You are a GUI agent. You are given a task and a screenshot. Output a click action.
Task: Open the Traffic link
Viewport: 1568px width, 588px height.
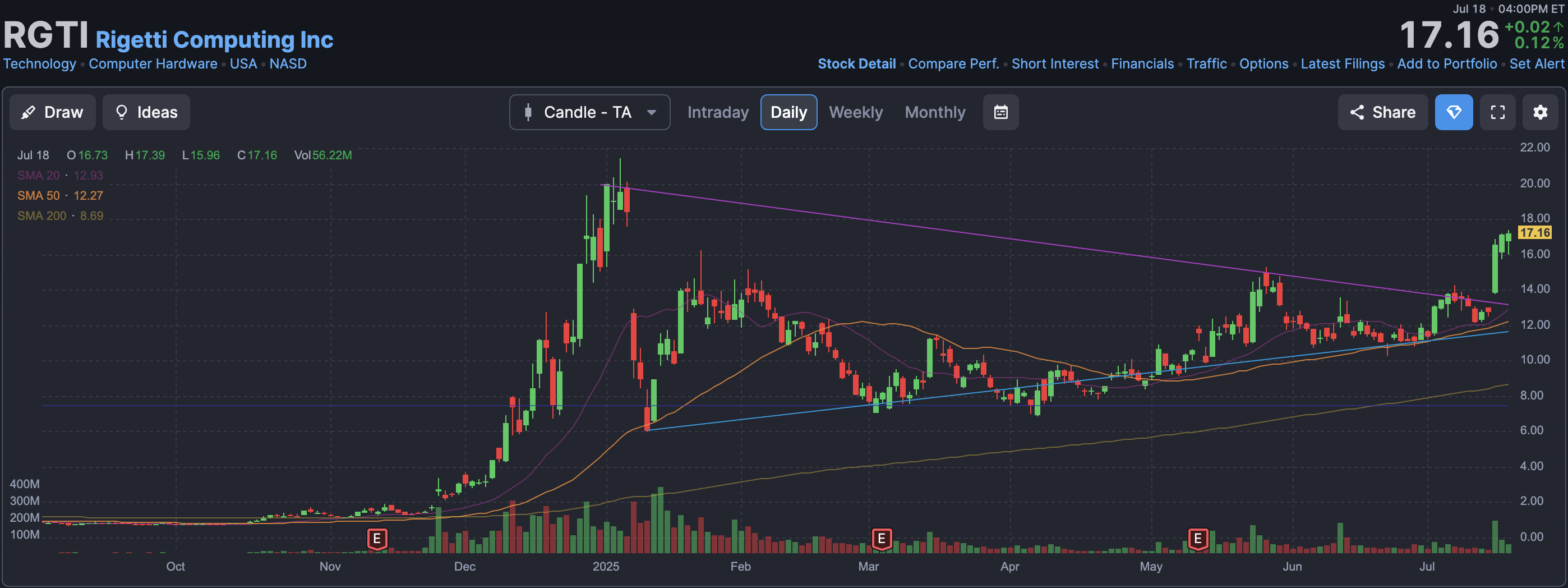(x=1206, y=63)
